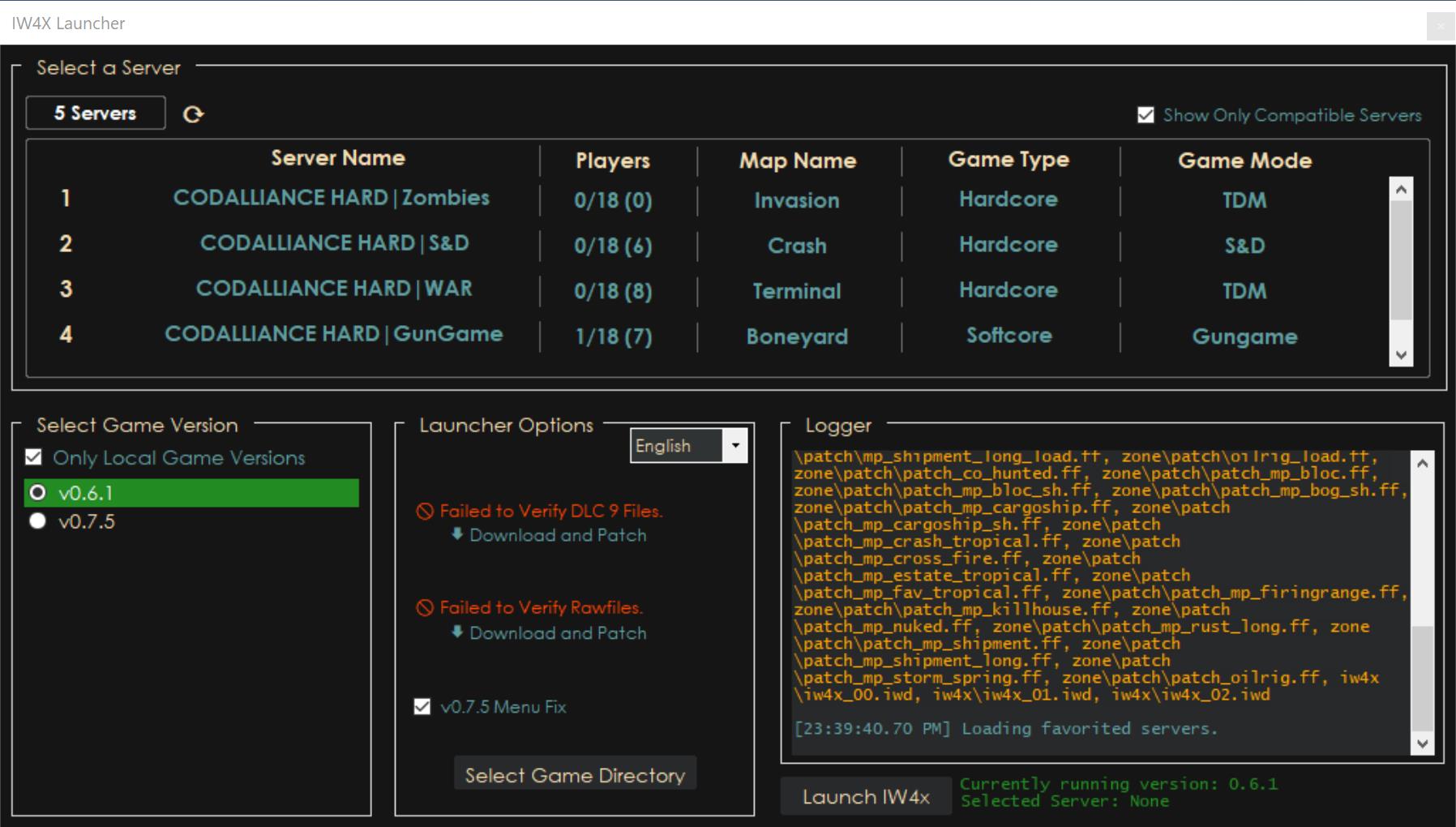Close the IW4X Launcher window

click(x=1441, y=26)
